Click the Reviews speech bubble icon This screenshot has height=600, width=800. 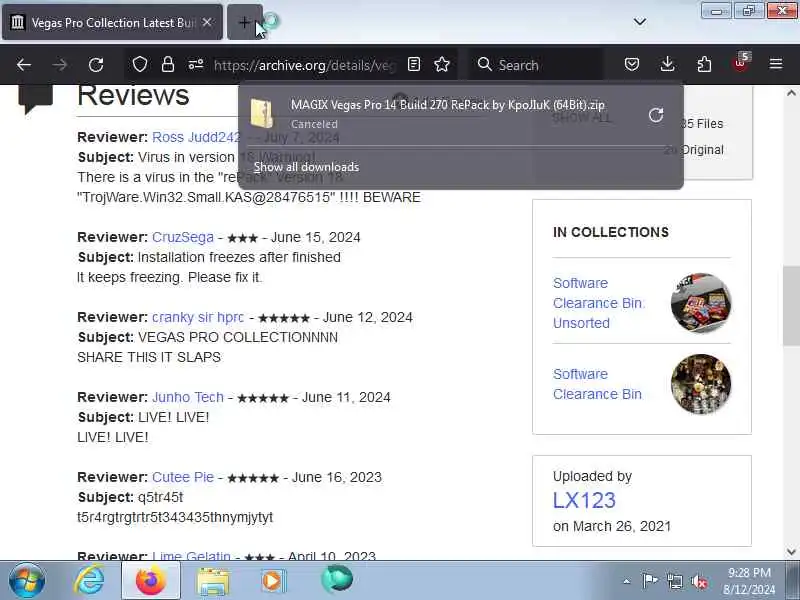tap(36, 98)
